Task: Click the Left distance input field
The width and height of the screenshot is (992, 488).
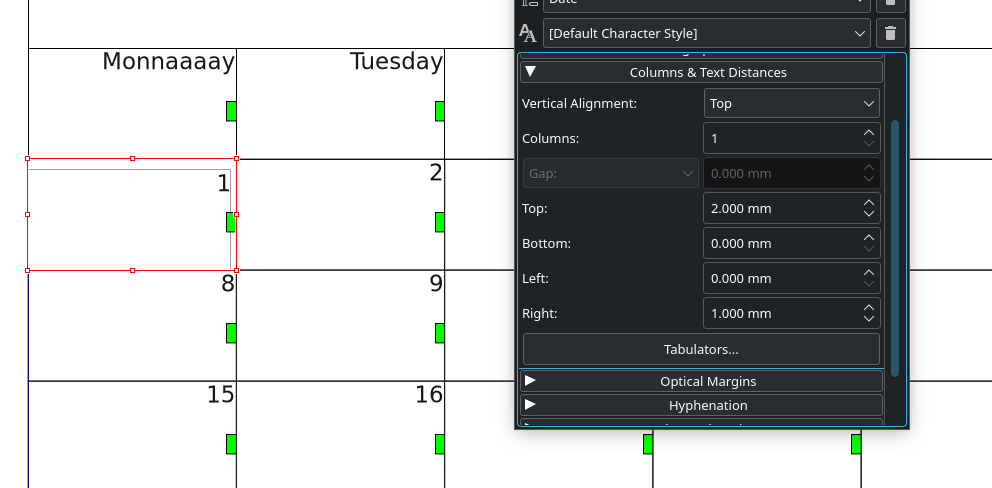Action: pos(780,278)
